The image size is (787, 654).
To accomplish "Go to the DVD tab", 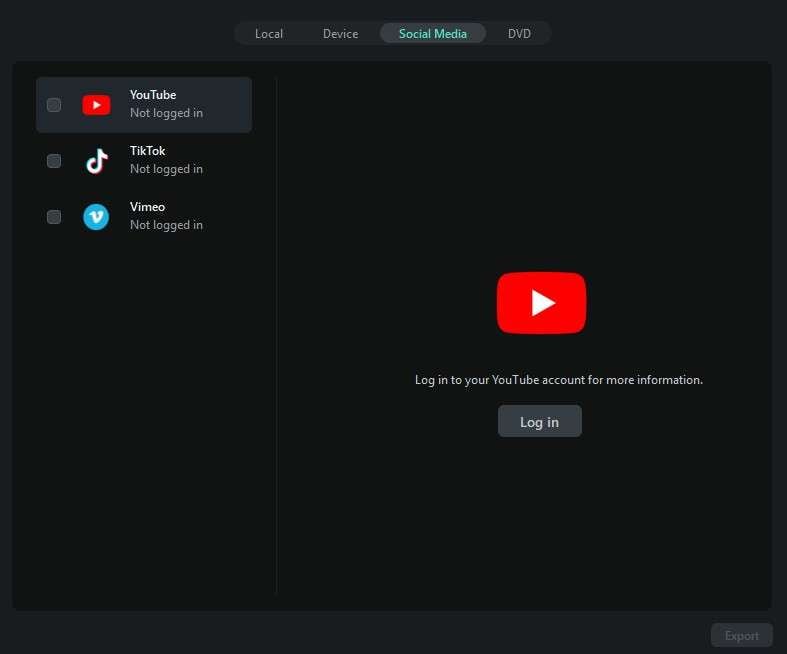I will click(519, 34).
